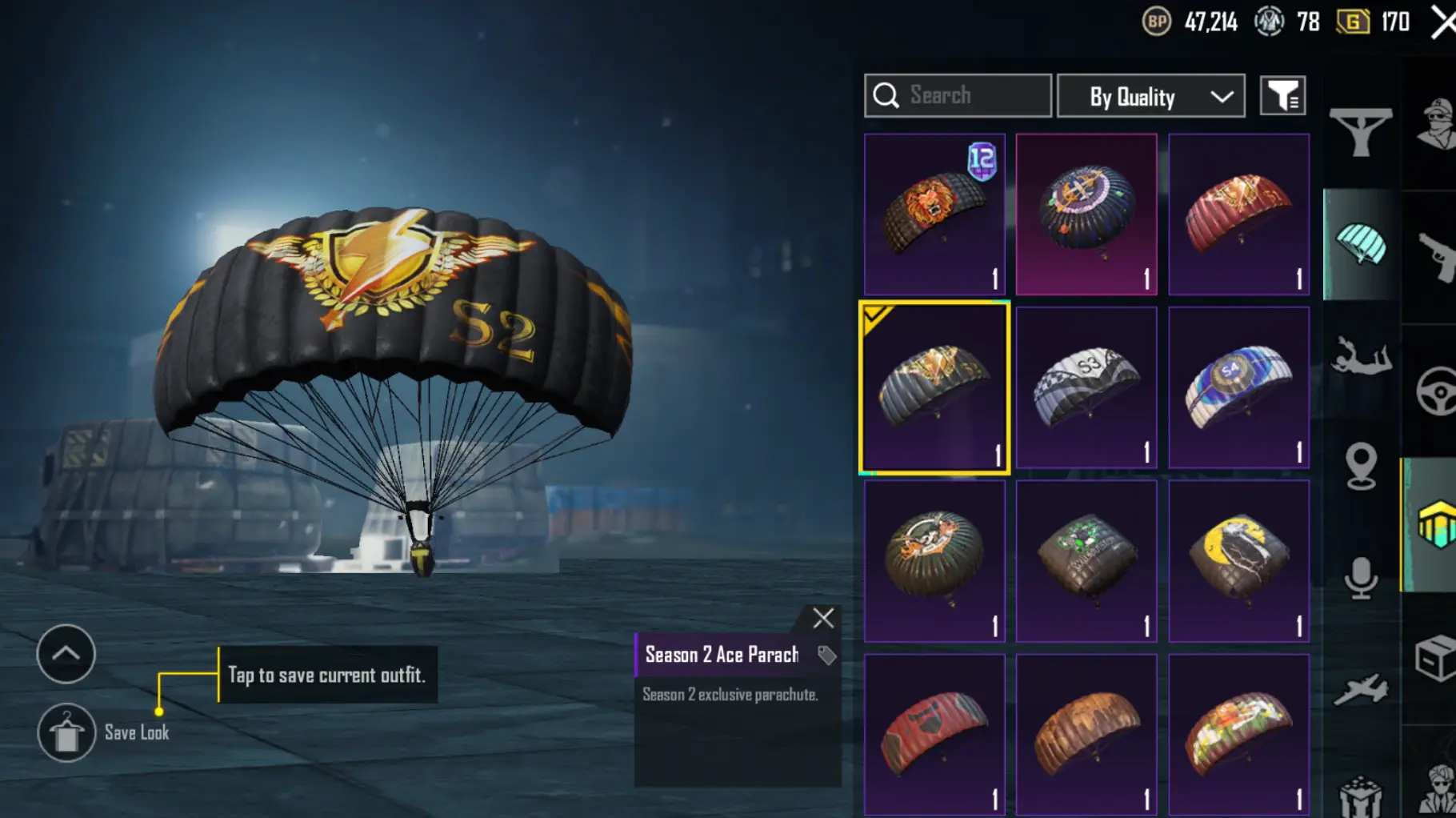Open the location pin category icon

click(x=1360, y=466)
